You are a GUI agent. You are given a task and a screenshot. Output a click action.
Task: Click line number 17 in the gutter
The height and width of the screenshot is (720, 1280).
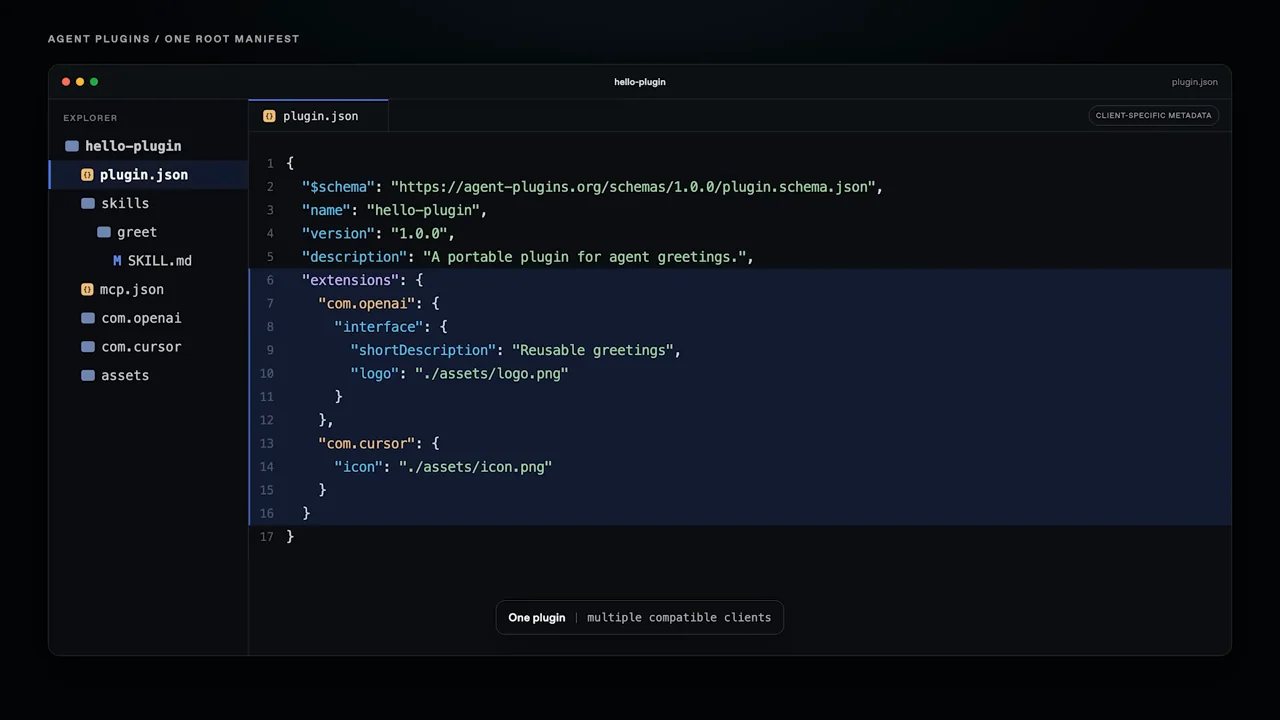click(x=266, y=537)
